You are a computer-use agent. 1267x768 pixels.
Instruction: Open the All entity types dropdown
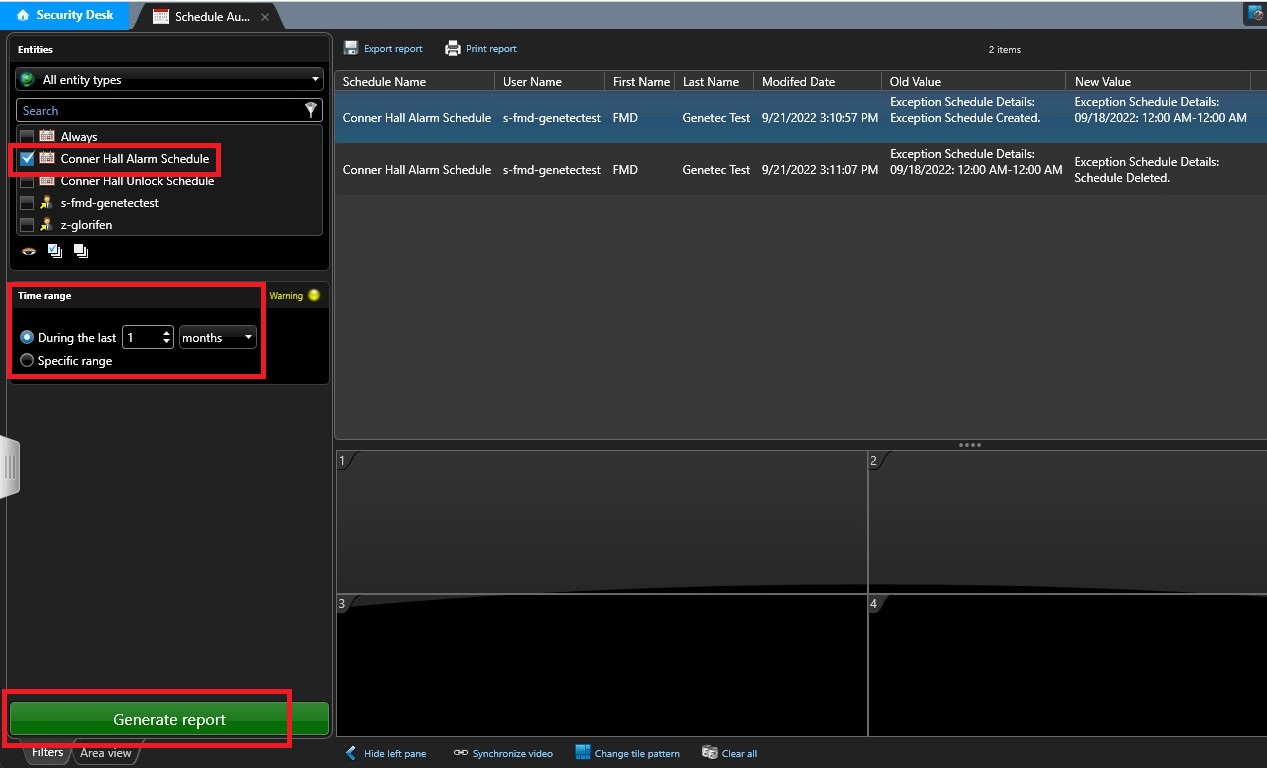tap(169, 80)
